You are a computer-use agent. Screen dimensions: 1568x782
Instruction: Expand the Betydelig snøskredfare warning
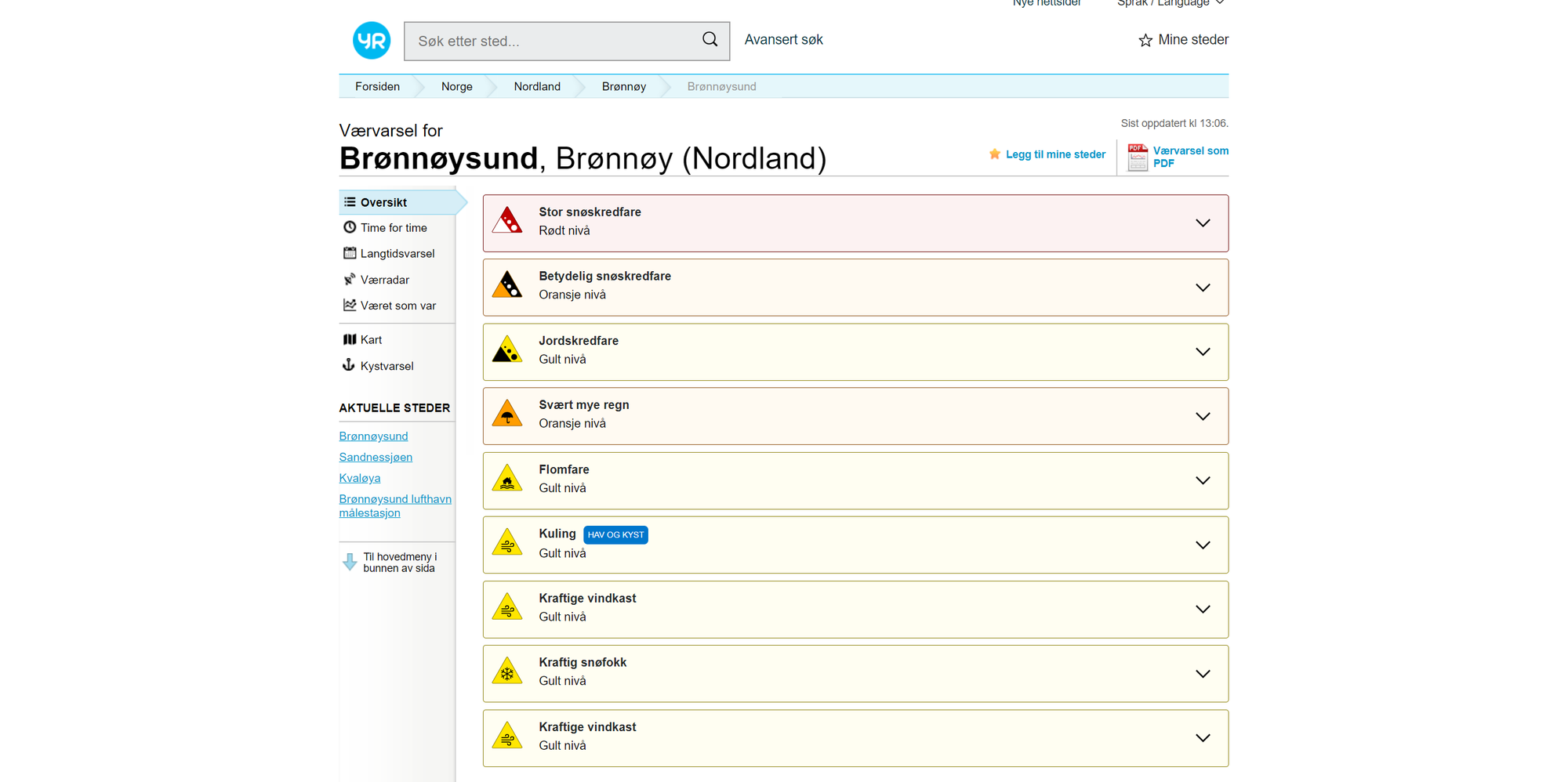point(1203,288)
